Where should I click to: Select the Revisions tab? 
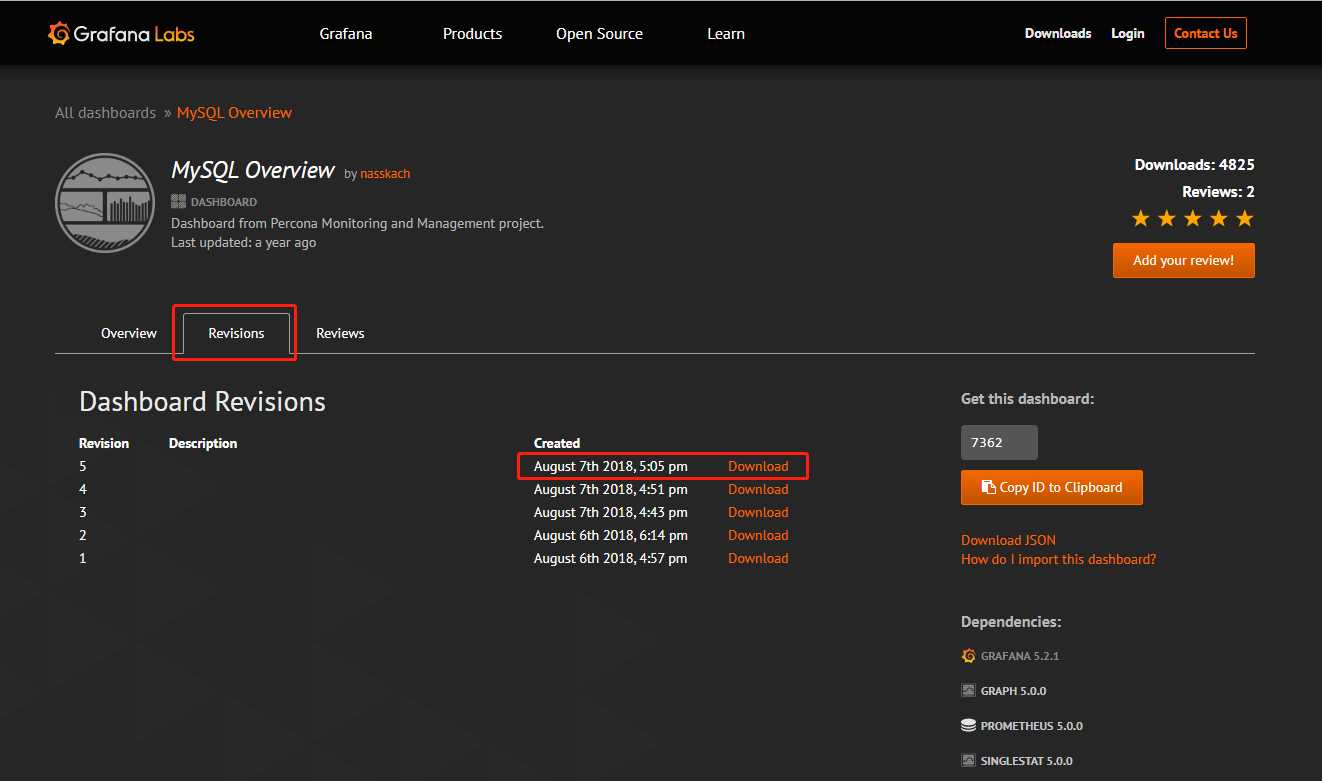[x=236, y=333]
